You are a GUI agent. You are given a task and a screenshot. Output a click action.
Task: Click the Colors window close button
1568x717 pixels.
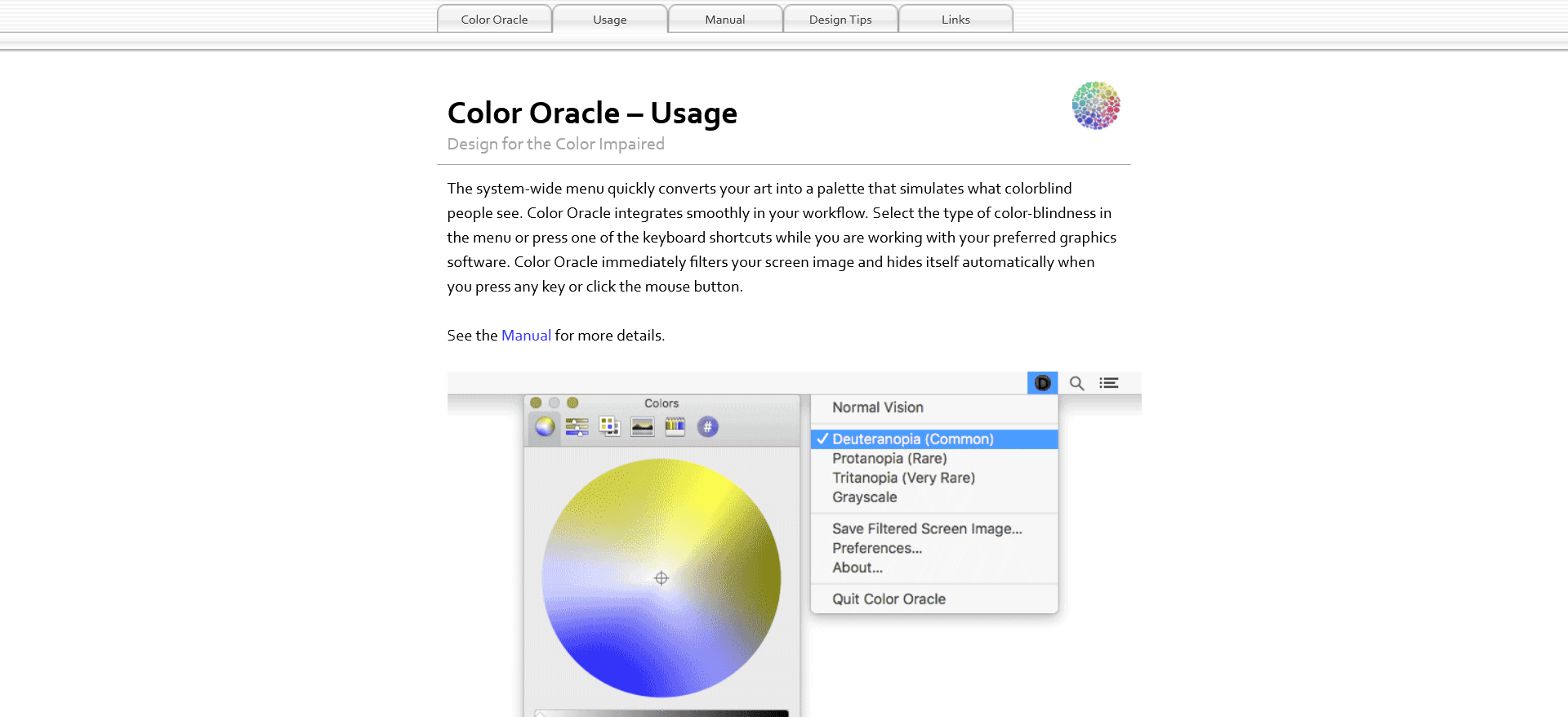(536, 403)
